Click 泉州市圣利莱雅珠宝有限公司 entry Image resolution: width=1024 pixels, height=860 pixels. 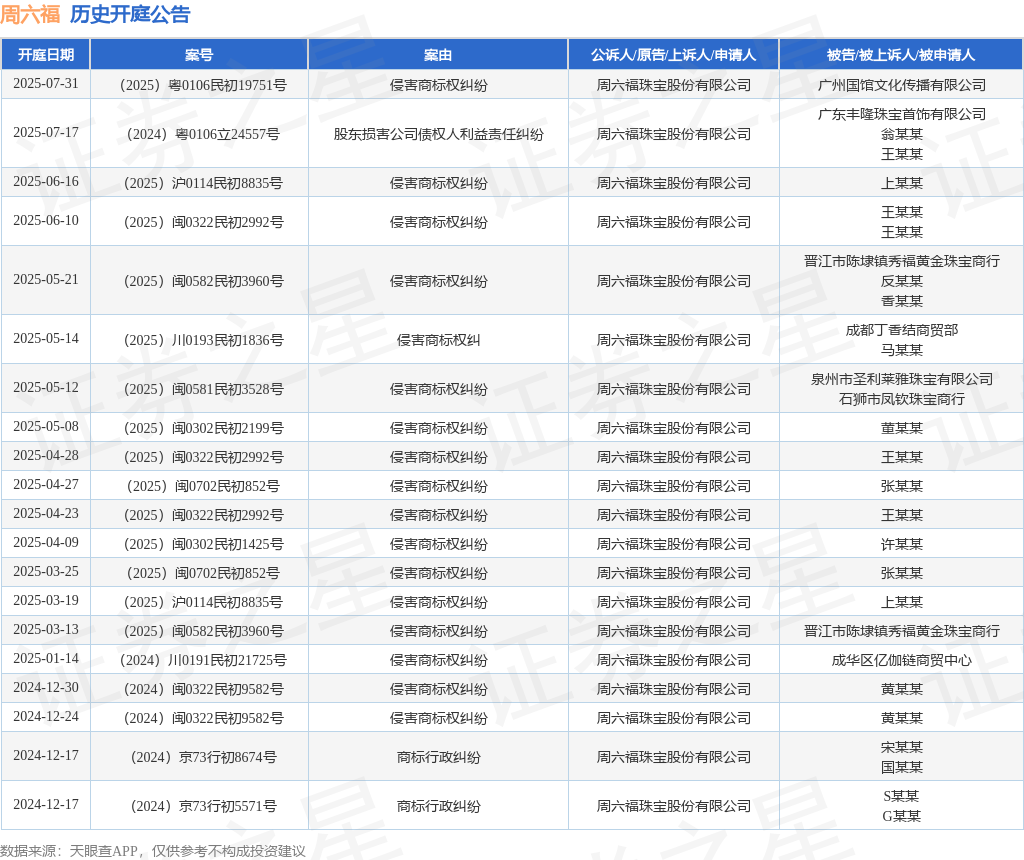tap(901, 379)
